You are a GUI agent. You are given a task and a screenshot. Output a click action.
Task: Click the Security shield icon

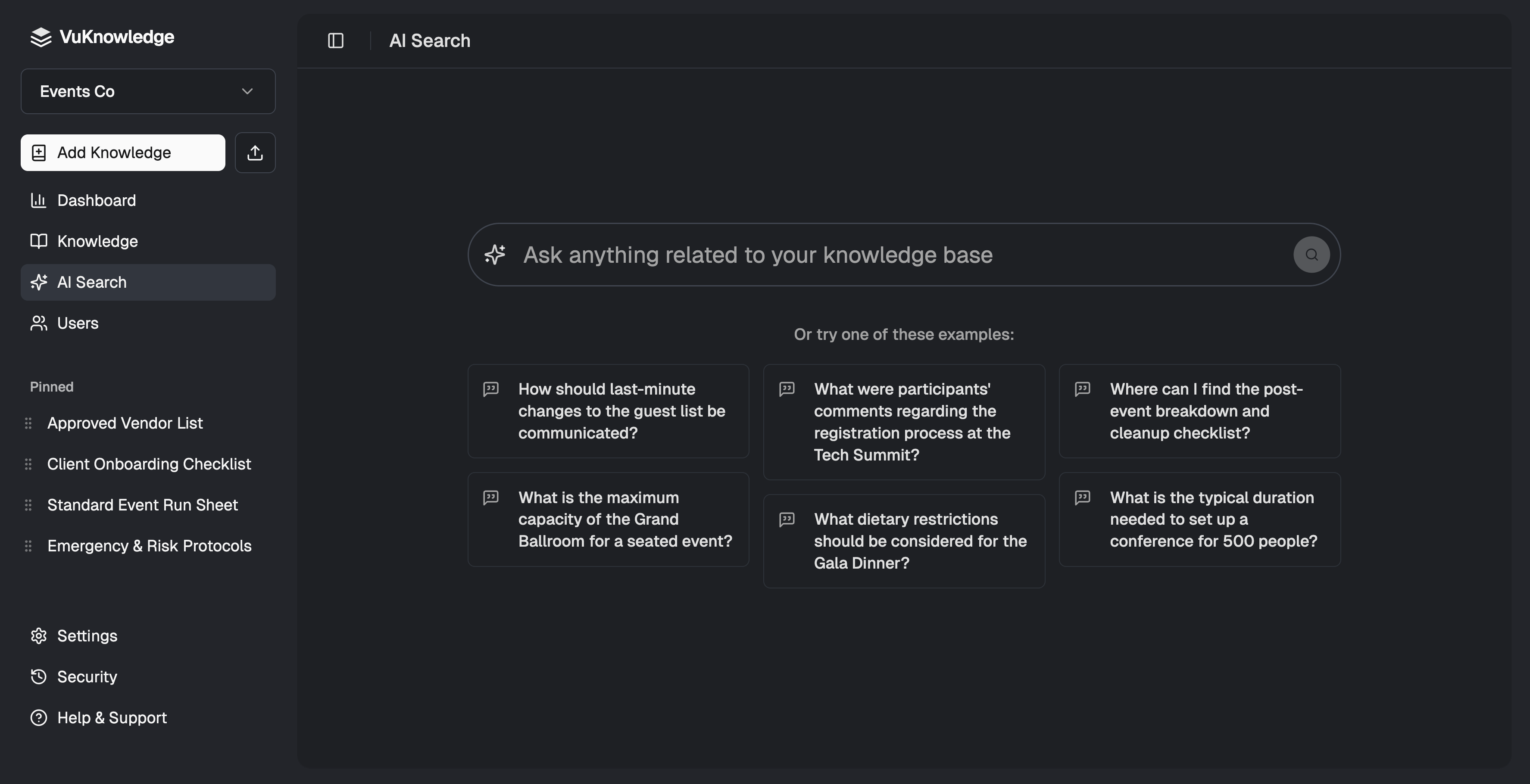point(39,676)
